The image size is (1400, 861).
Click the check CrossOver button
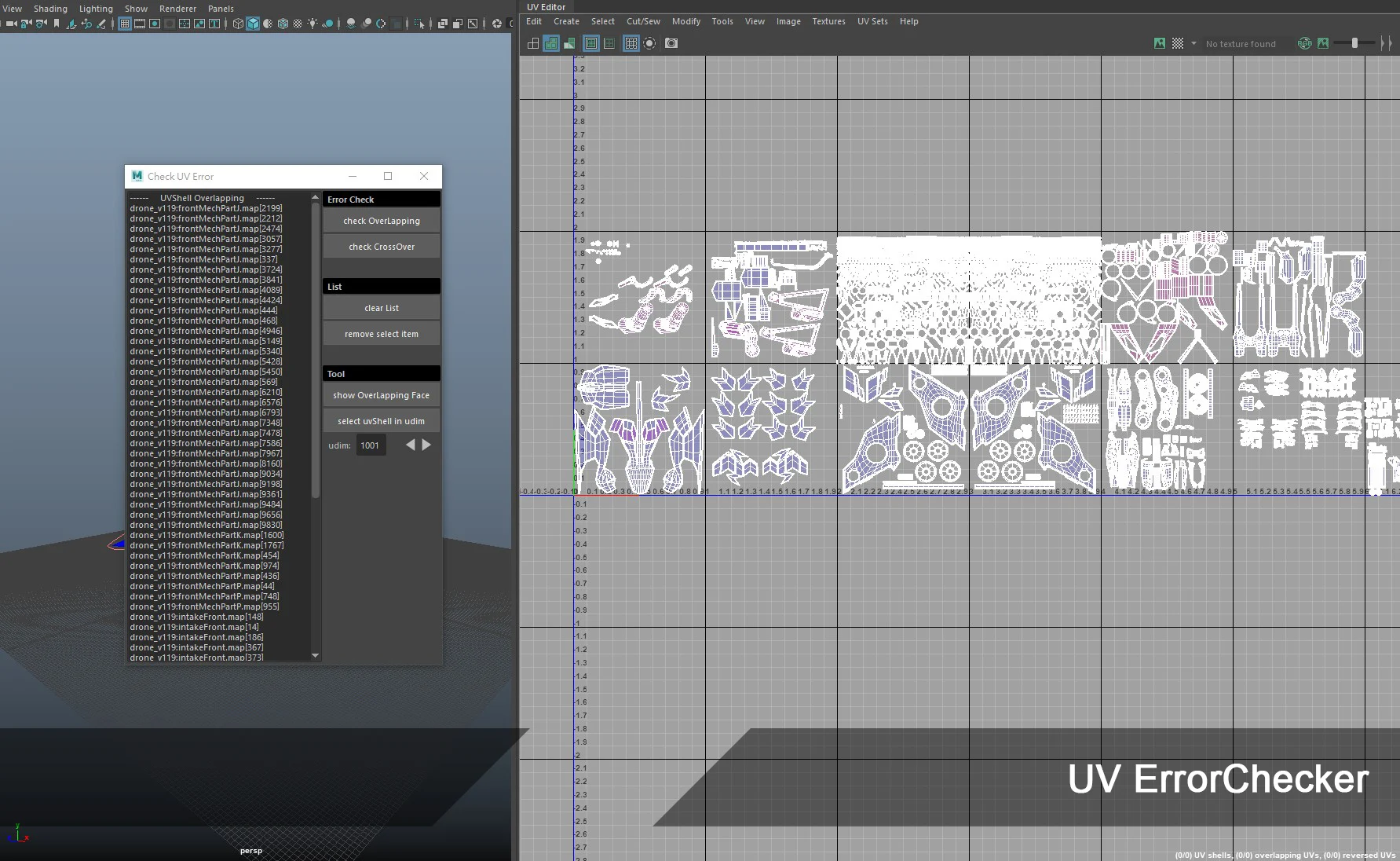[x=382, y=247]
